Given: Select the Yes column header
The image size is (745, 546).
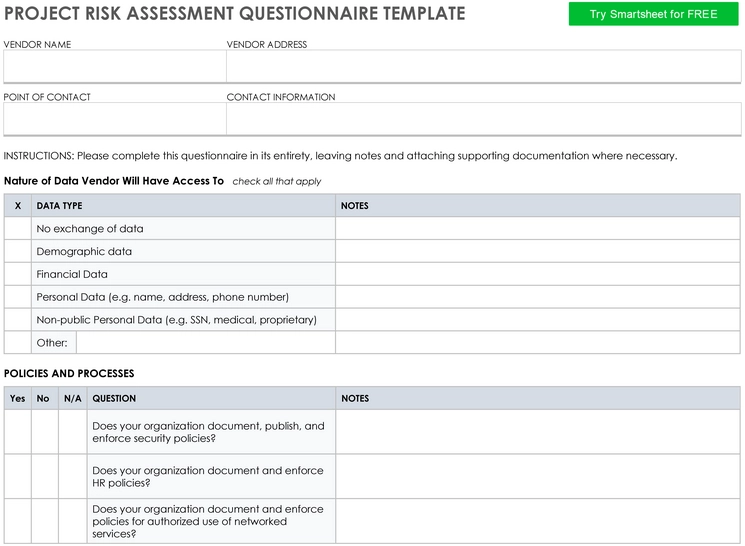Looking at the screenshot, I should tap(18, 399).
